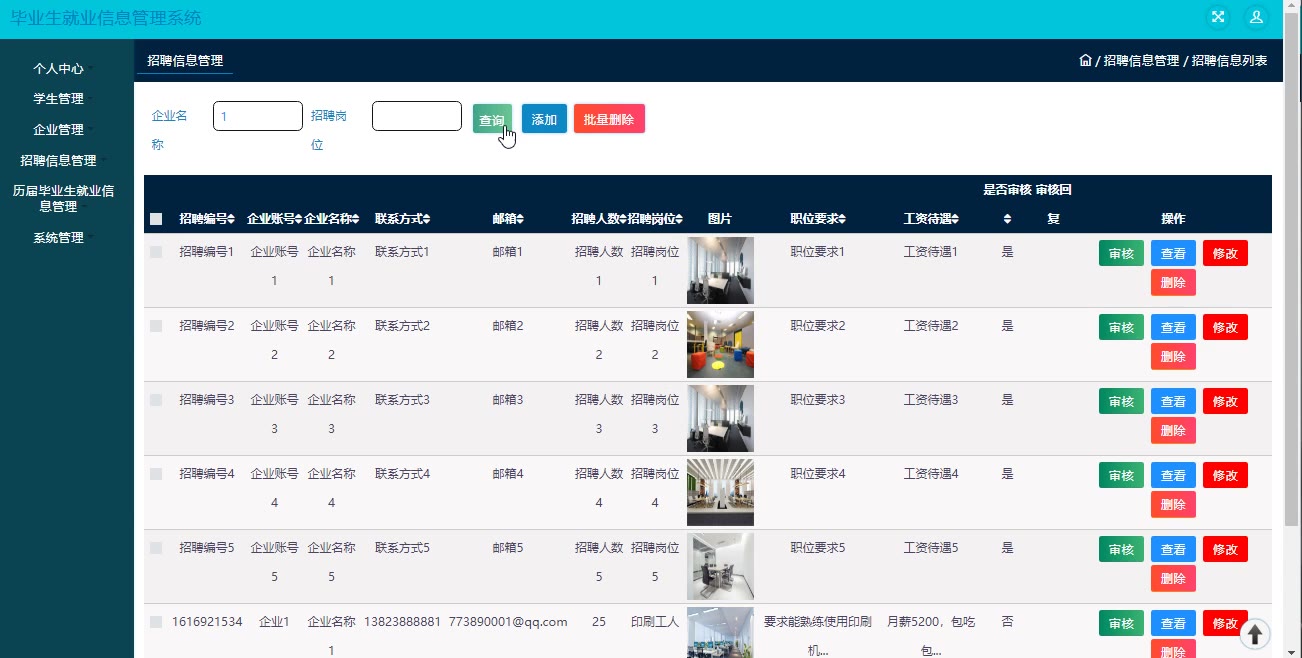
Task: Check the row checkbox for 招聘编号3
Action: pos(156,400)
